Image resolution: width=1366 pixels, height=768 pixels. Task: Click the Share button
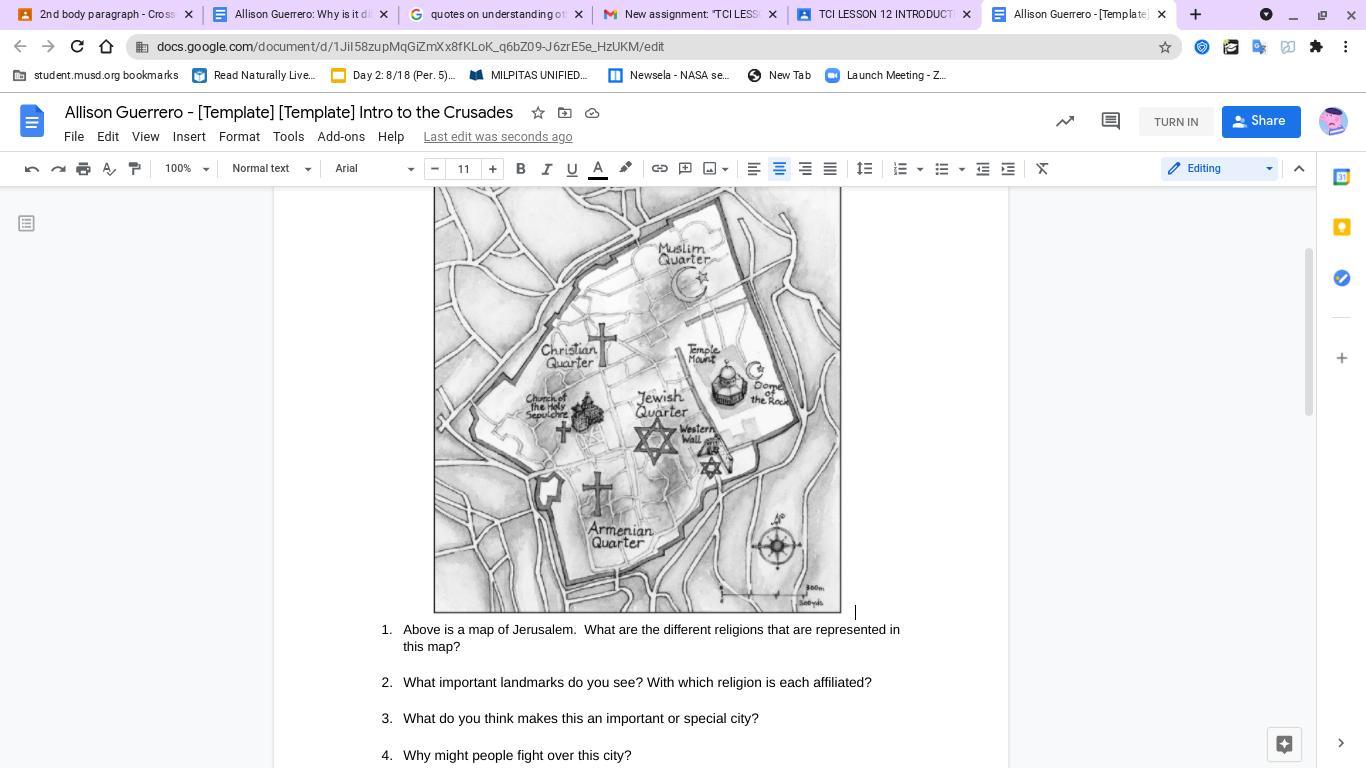[x=1260, y=121]
